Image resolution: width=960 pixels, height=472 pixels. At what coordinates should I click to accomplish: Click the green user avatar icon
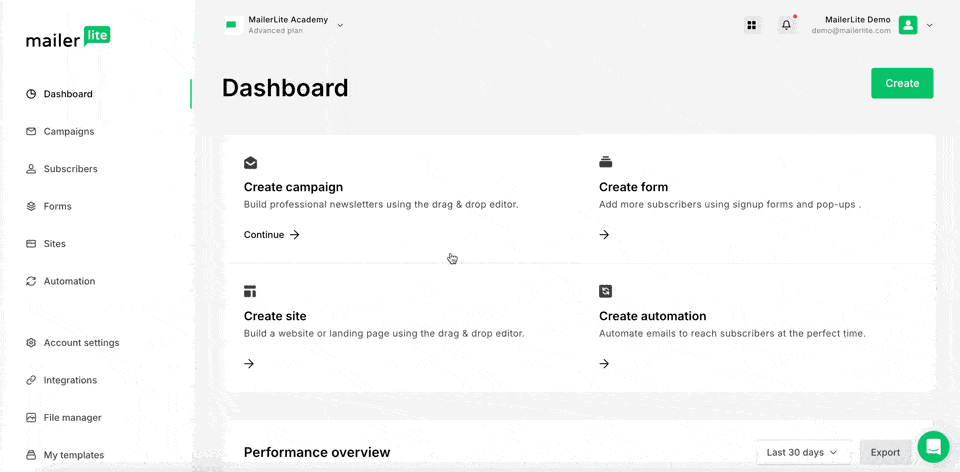pos(908,25)
